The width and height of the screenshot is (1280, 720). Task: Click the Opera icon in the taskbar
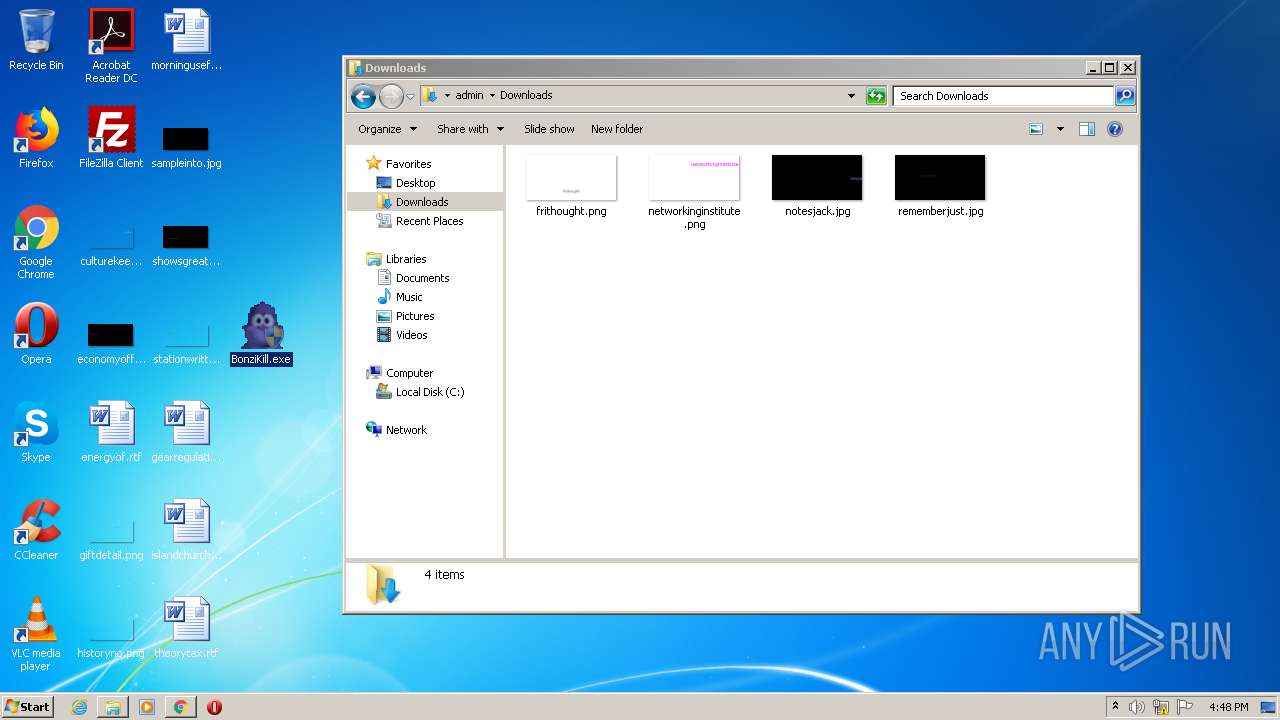(214, 707)
